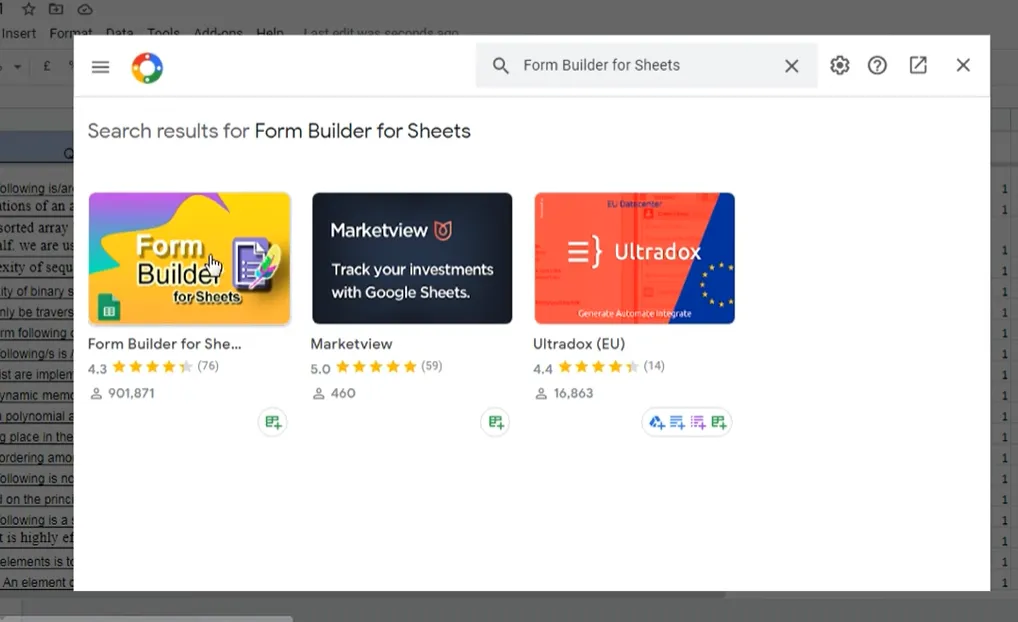This screenshot has height=622, width=1018.
Task: Open the Form Builder for Sheets thumbnail
Action: (x=189, y=258)
